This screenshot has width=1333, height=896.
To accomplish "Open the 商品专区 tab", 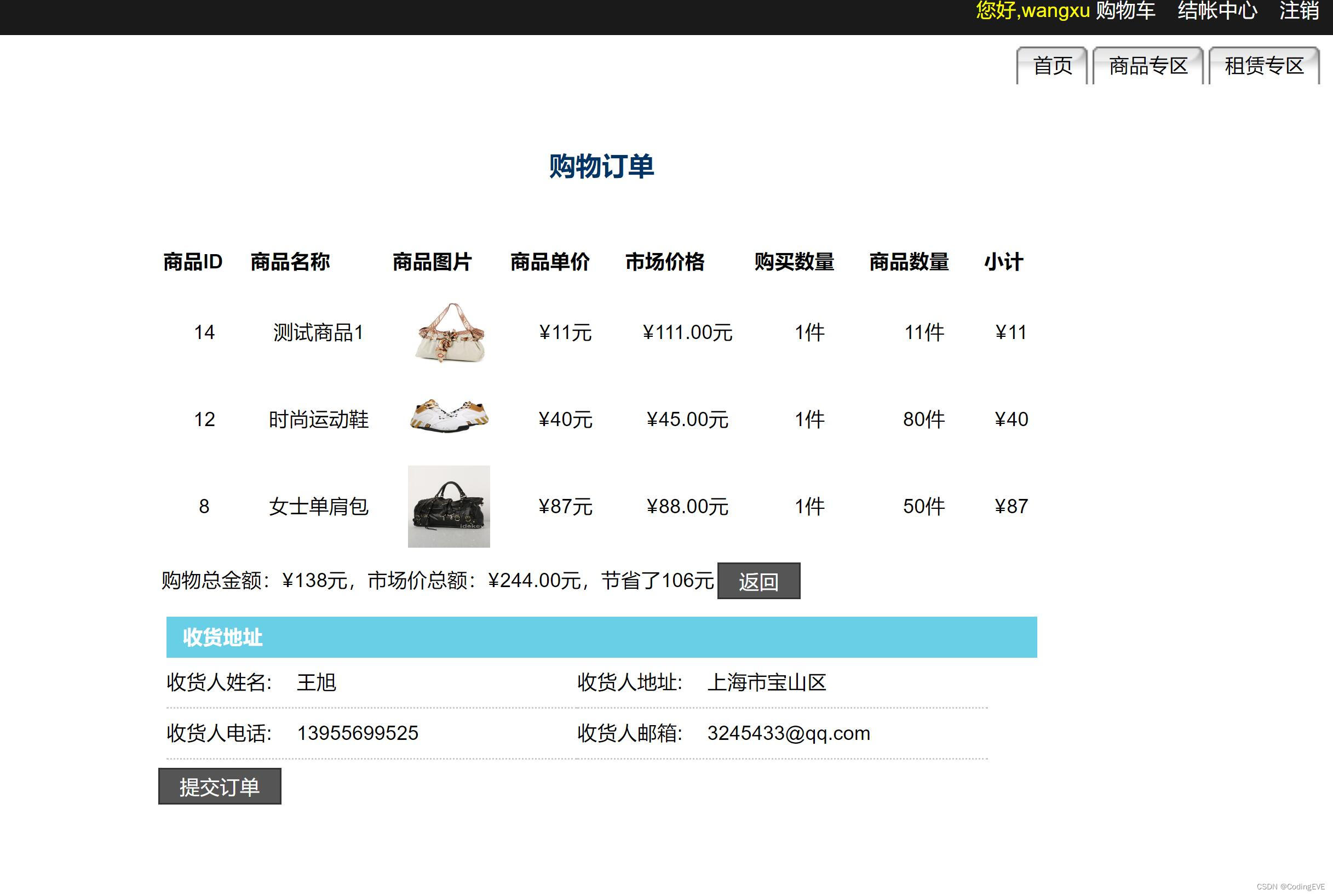I will click(x=1148, y=66).
